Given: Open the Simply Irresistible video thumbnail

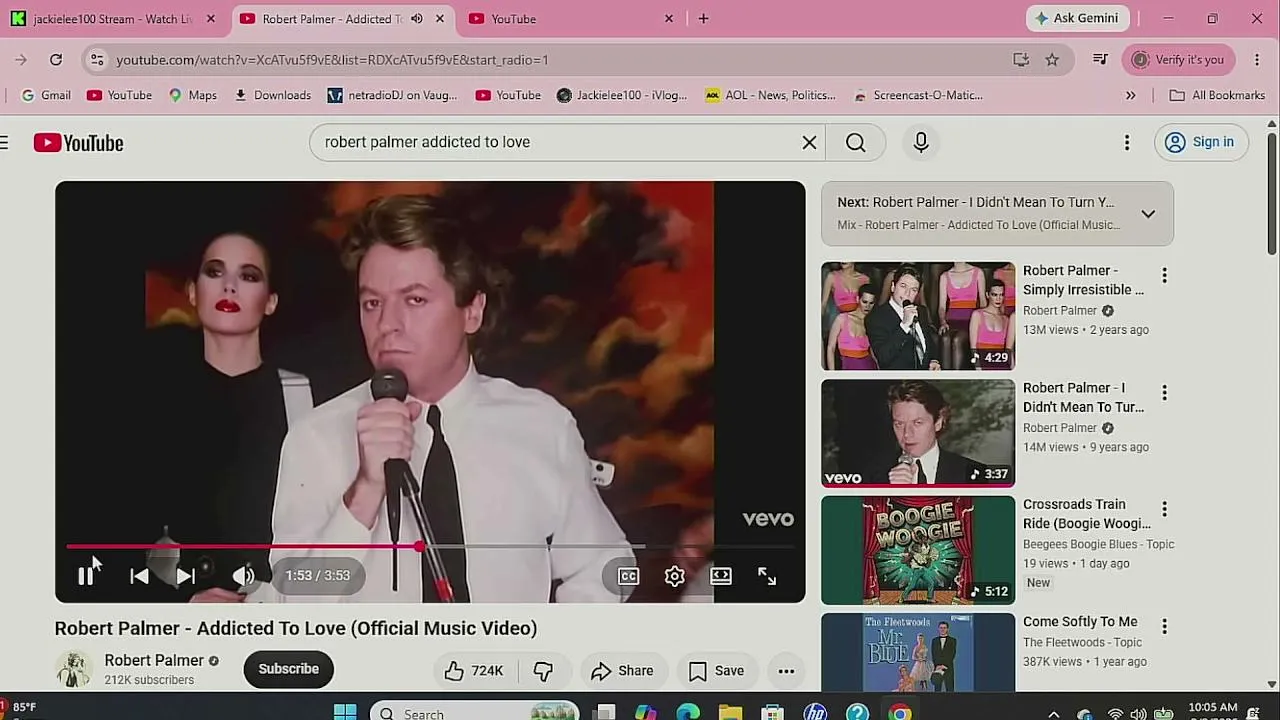Looking at the screenshot, I should point(918,316).
